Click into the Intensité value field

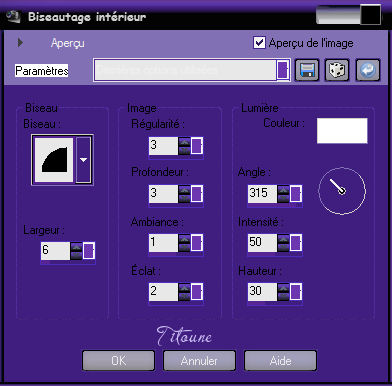(x=262, y=242)
